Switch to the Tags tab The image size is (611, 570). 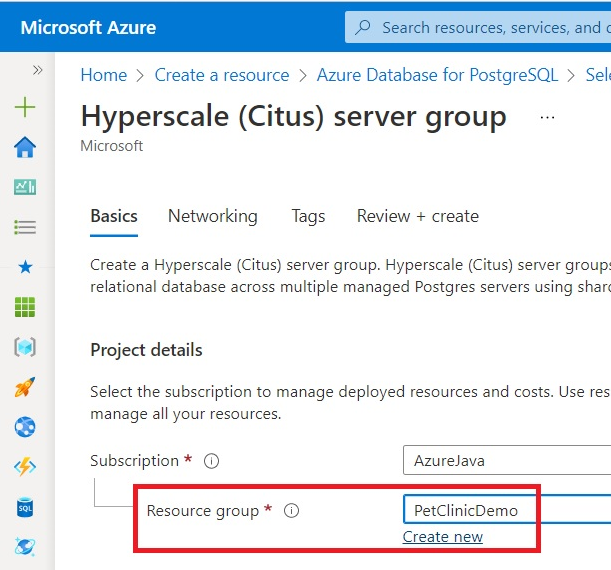pos(308,217)
